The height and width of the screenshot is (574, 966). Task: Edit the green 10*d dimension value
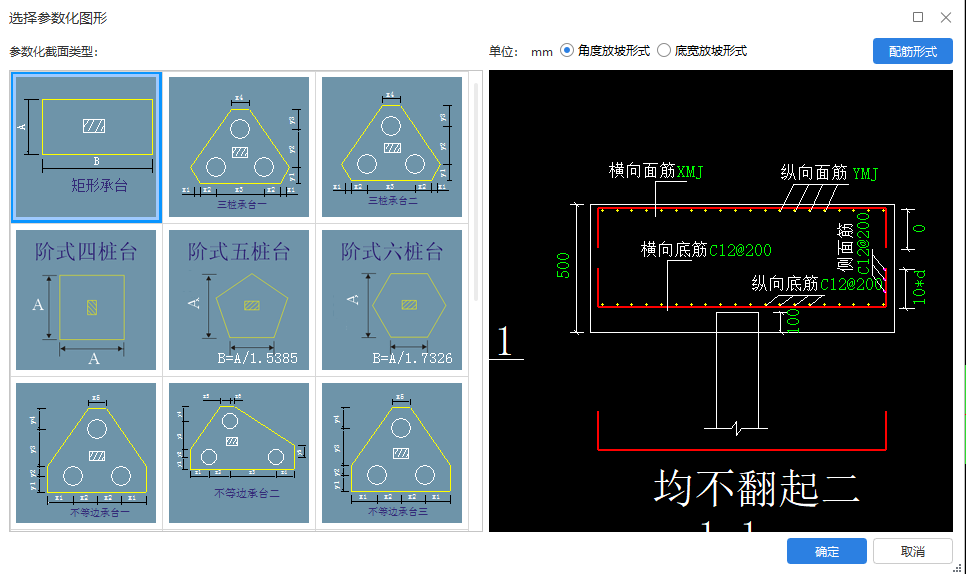[x=919, y=287]
